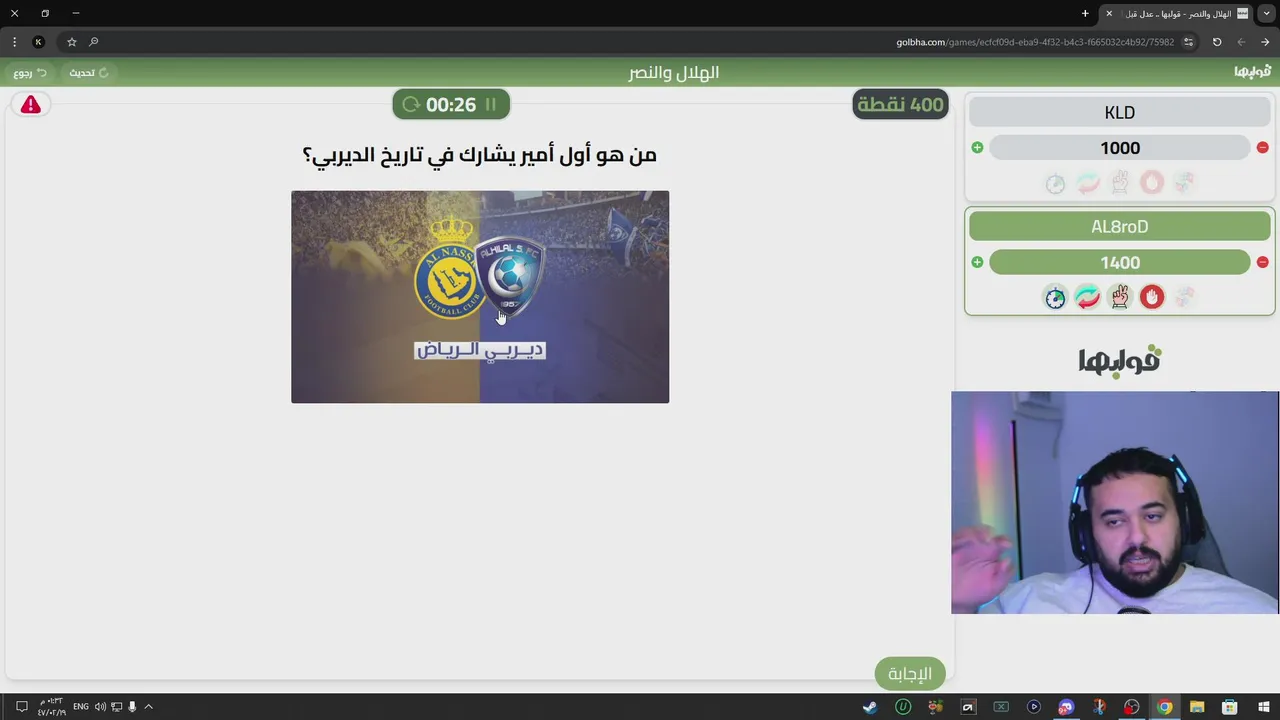Click the AL8roD score field 1400
Image resolution: width=1280 pixels, height=720 pixels.
[x=1120, y=262]
